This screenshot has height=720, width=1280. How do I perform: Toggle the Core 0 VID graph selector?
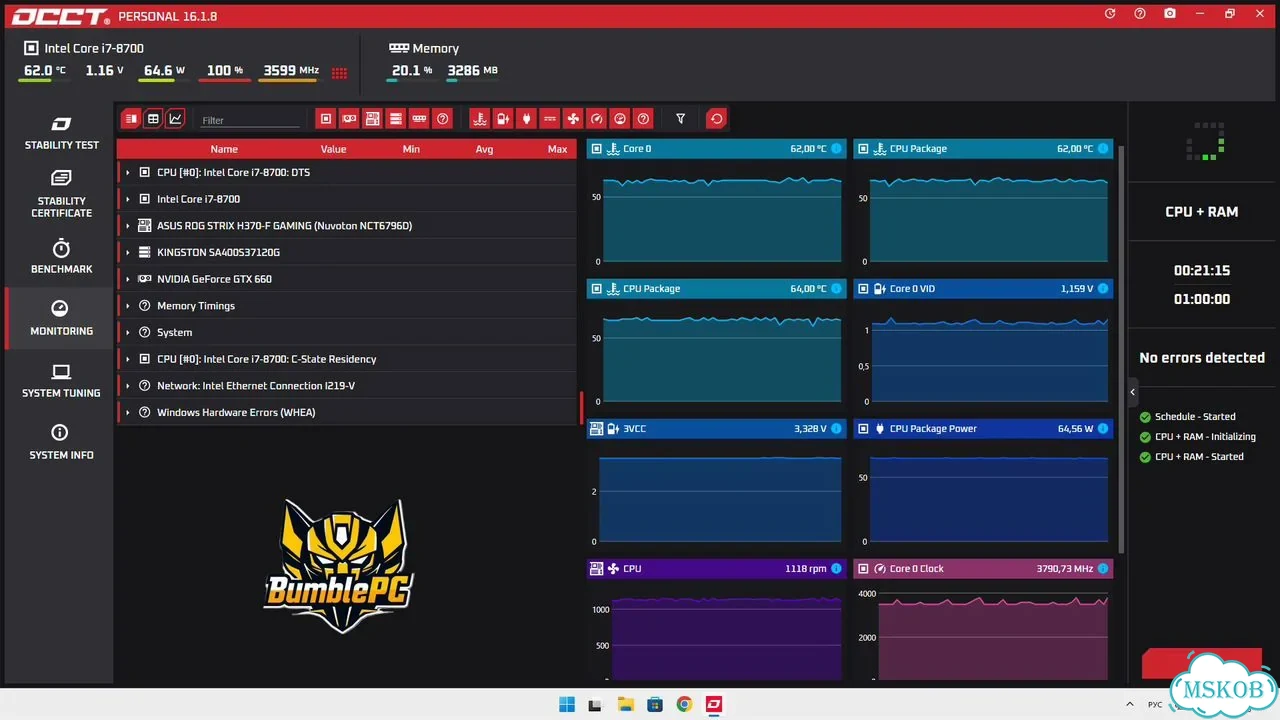tap(863, 289)
